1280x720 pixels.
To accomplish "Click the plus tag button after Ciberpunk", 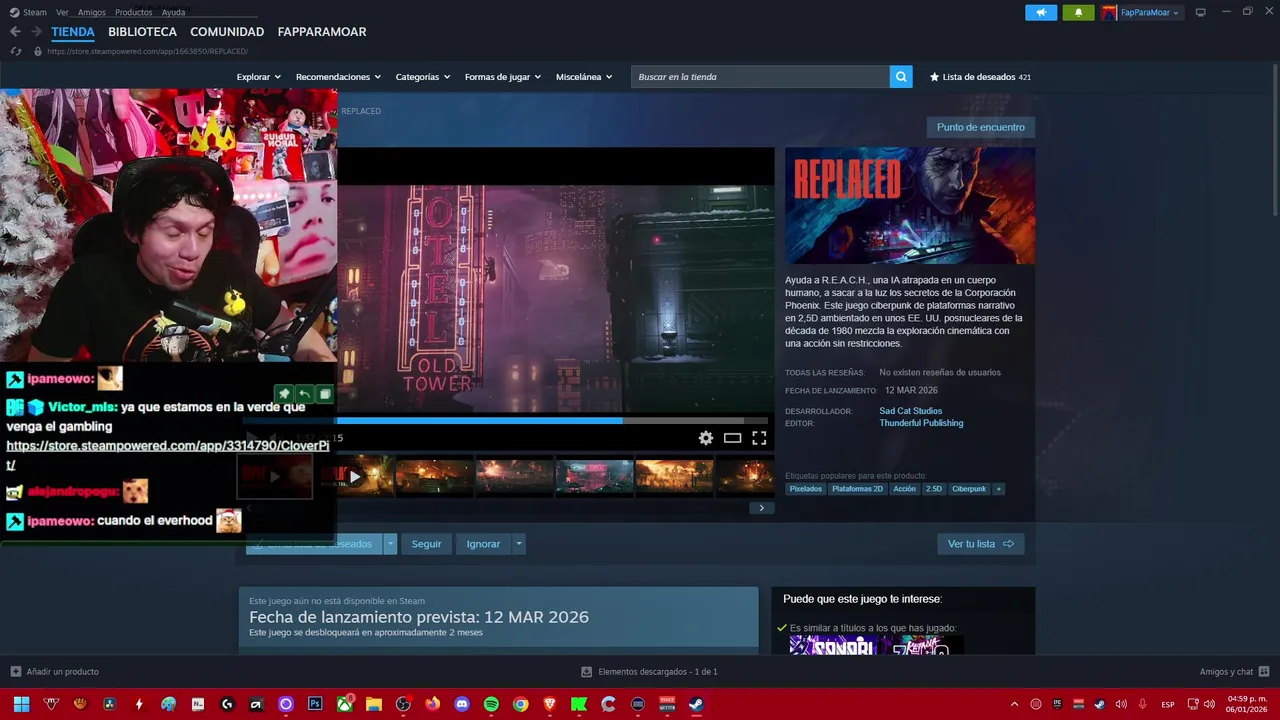I will 998,489.
